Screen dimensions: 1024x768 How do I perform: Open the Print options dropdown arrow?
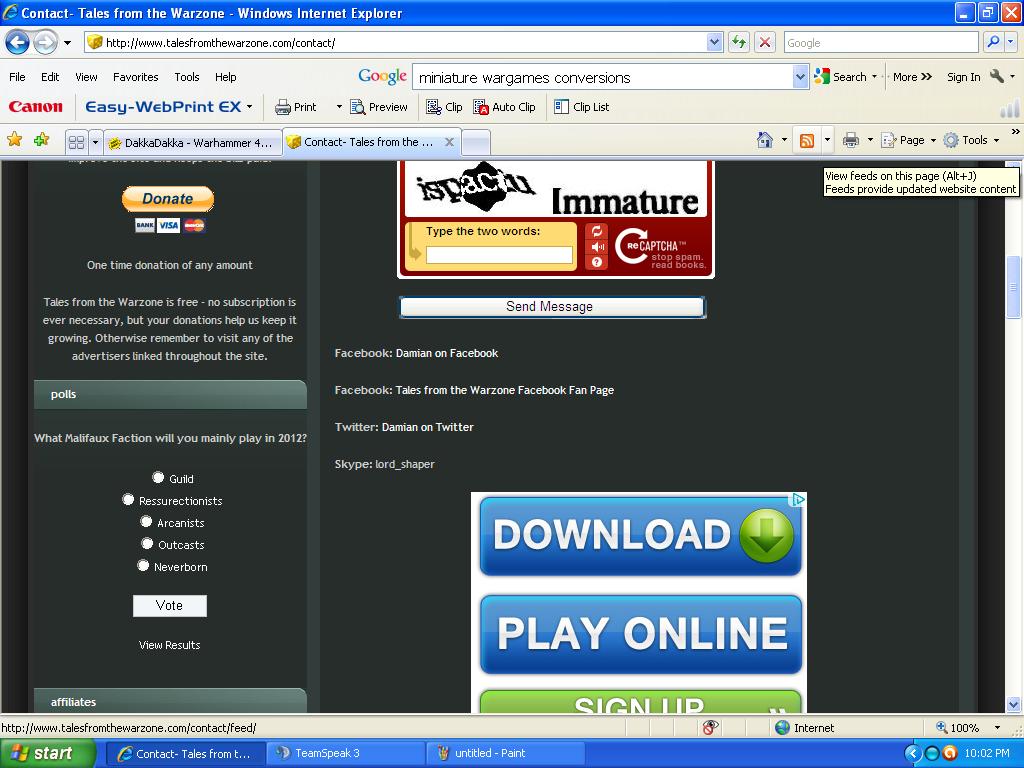tap(338, 106)
